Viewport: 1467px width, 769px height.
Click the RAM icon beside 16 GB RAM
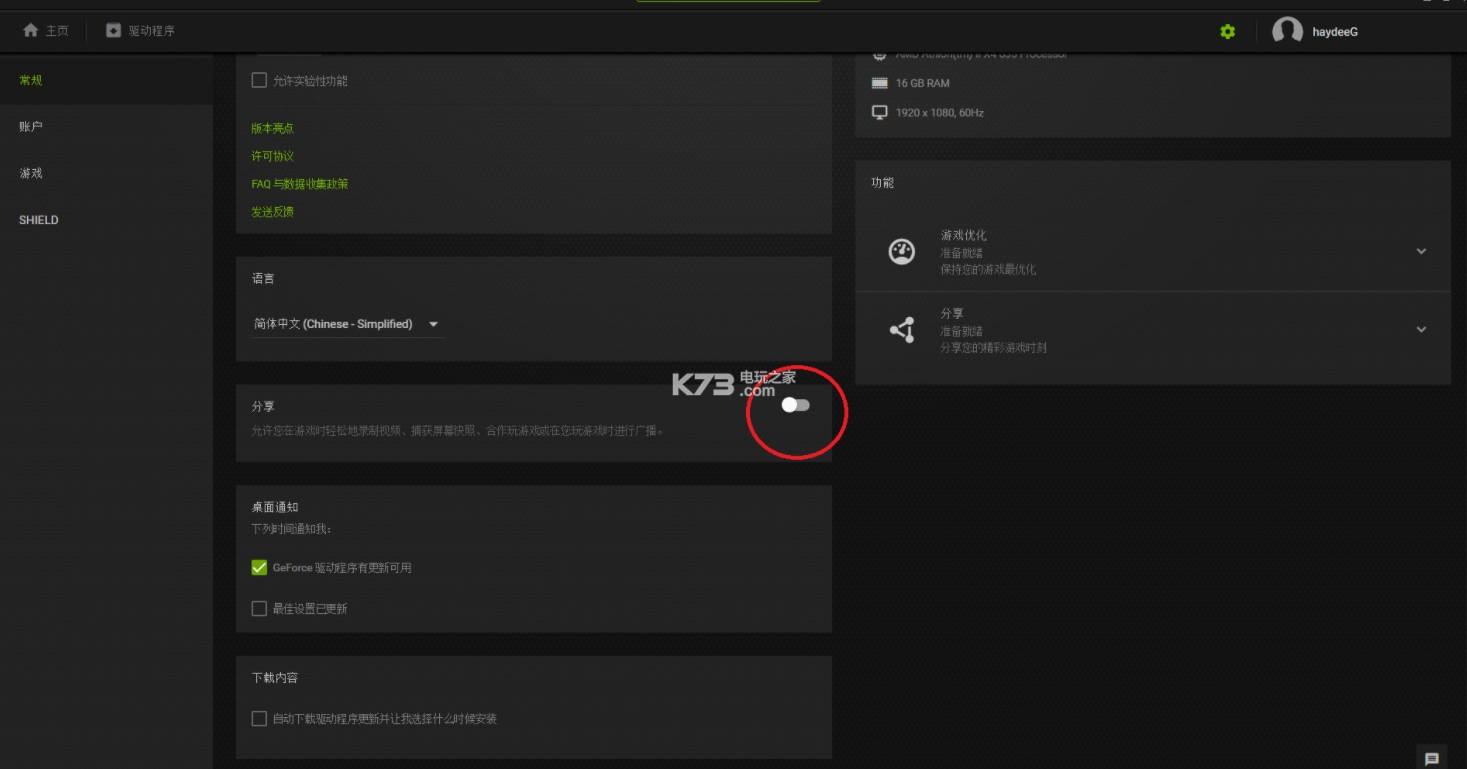pos(880,83)
